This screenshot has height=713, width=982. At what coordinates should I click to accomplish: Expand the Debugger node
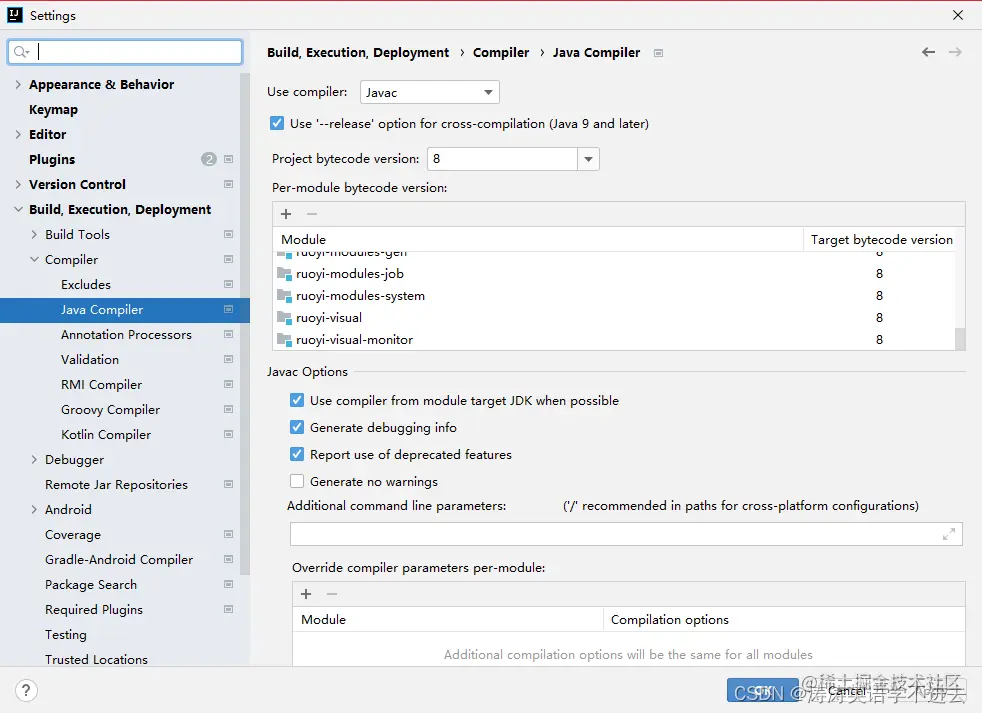tap(34, 459)
